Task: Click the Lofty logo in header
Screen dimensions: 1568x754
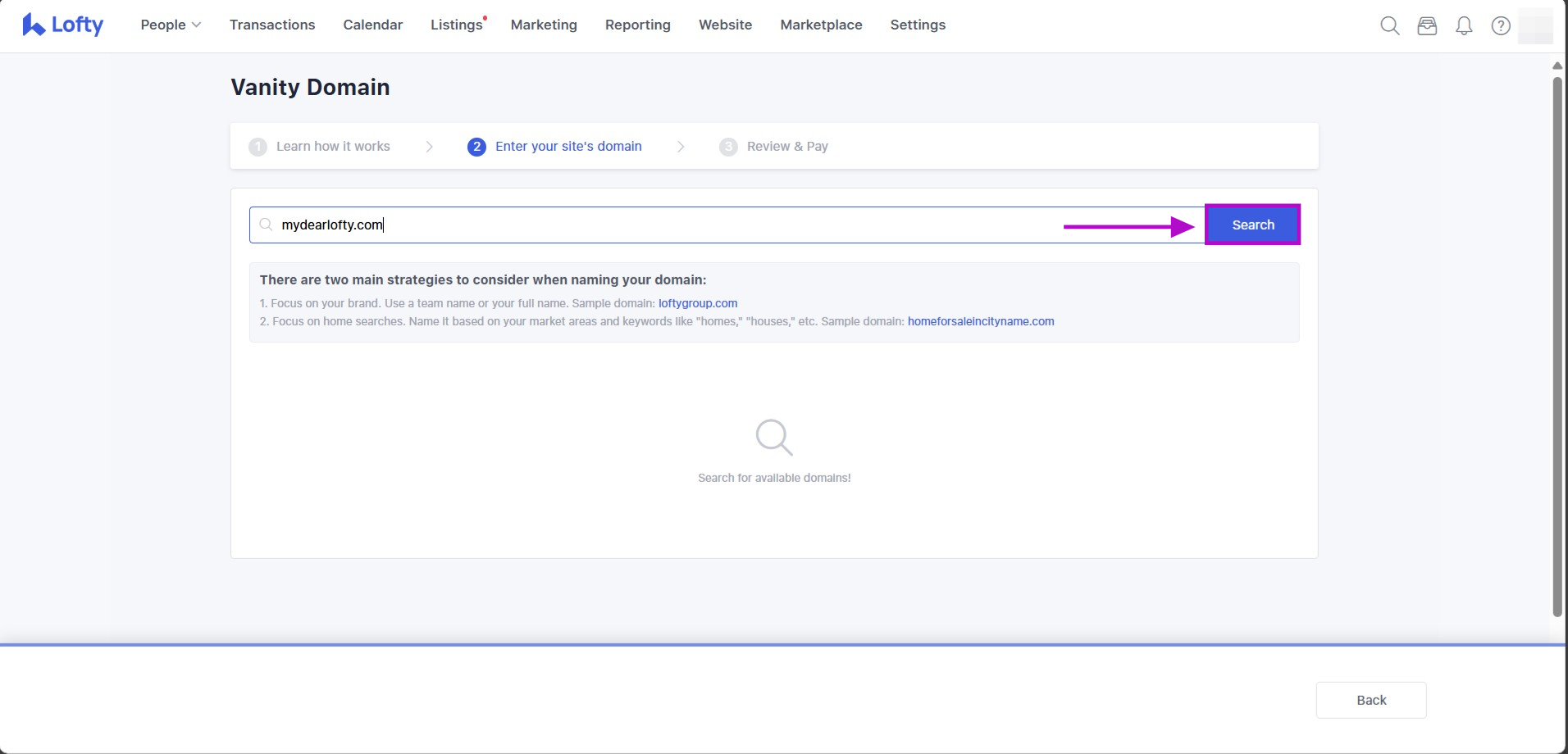Action: coord(63,25)
